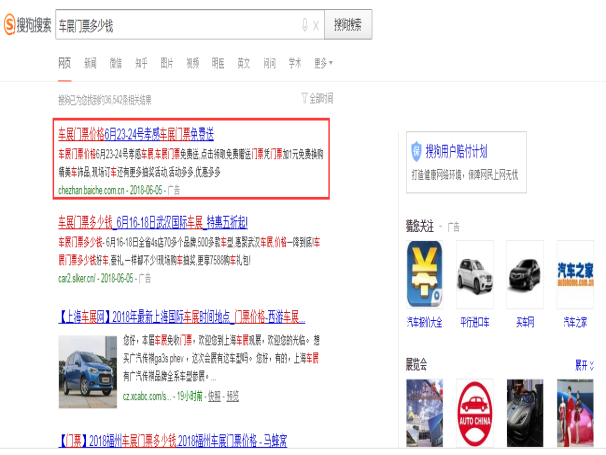Switch to the 新闻 tab
Screen dimensions: 606x455
[x=90, y=63]
